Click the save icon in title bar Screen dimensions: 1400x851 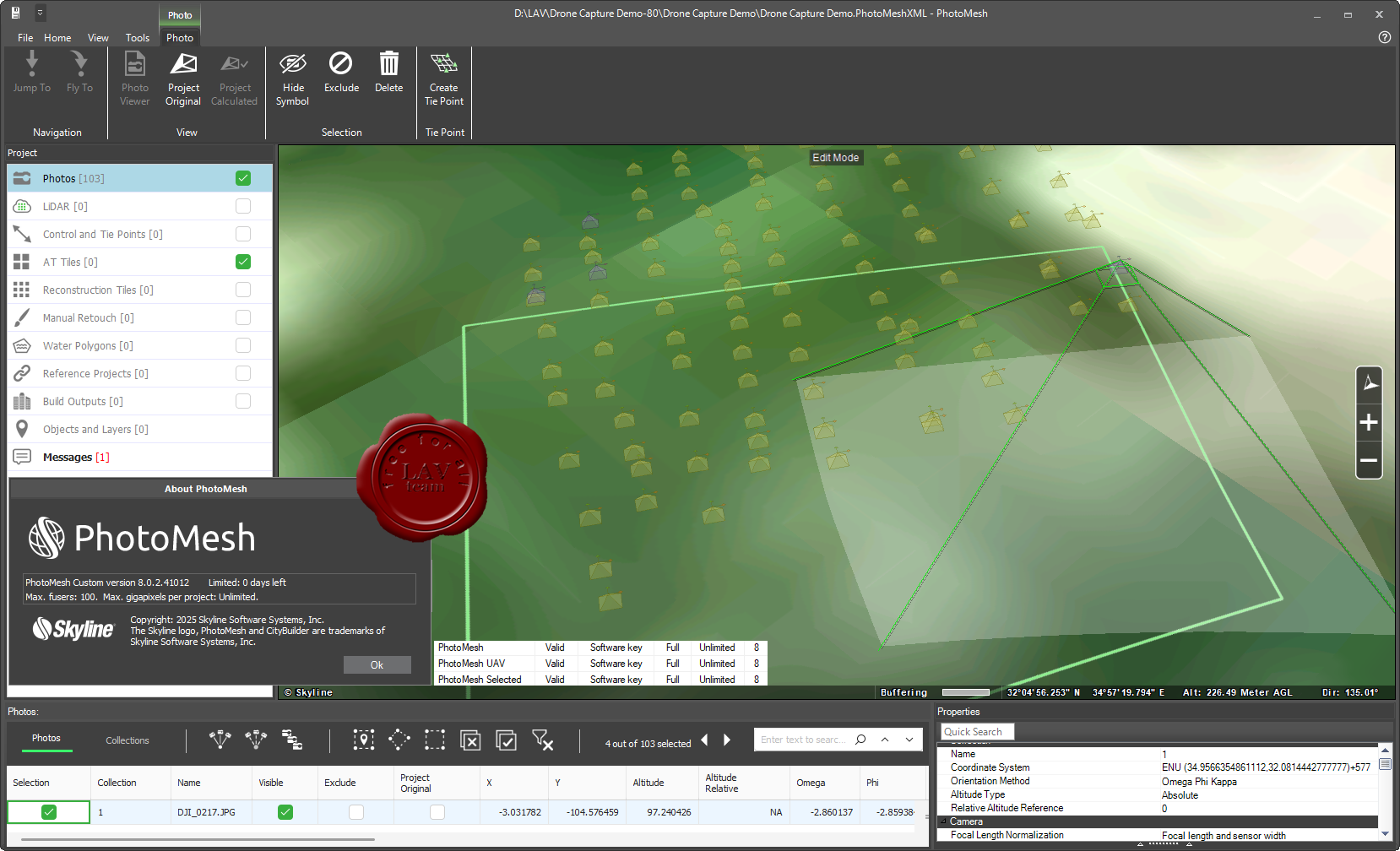tap(15, 13)
